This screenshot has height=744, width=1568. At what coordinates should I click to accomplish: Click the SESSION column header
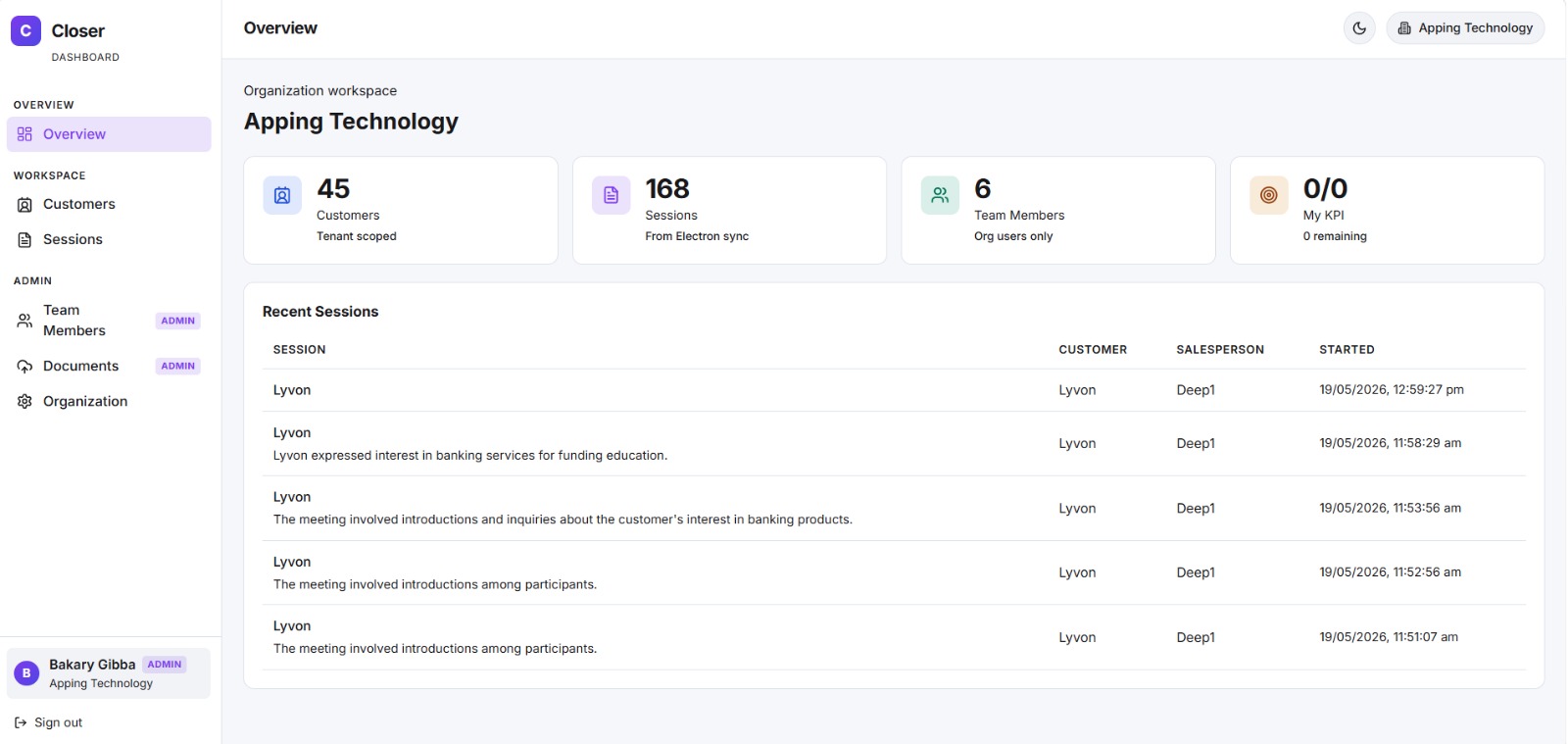tap(299, 350)
